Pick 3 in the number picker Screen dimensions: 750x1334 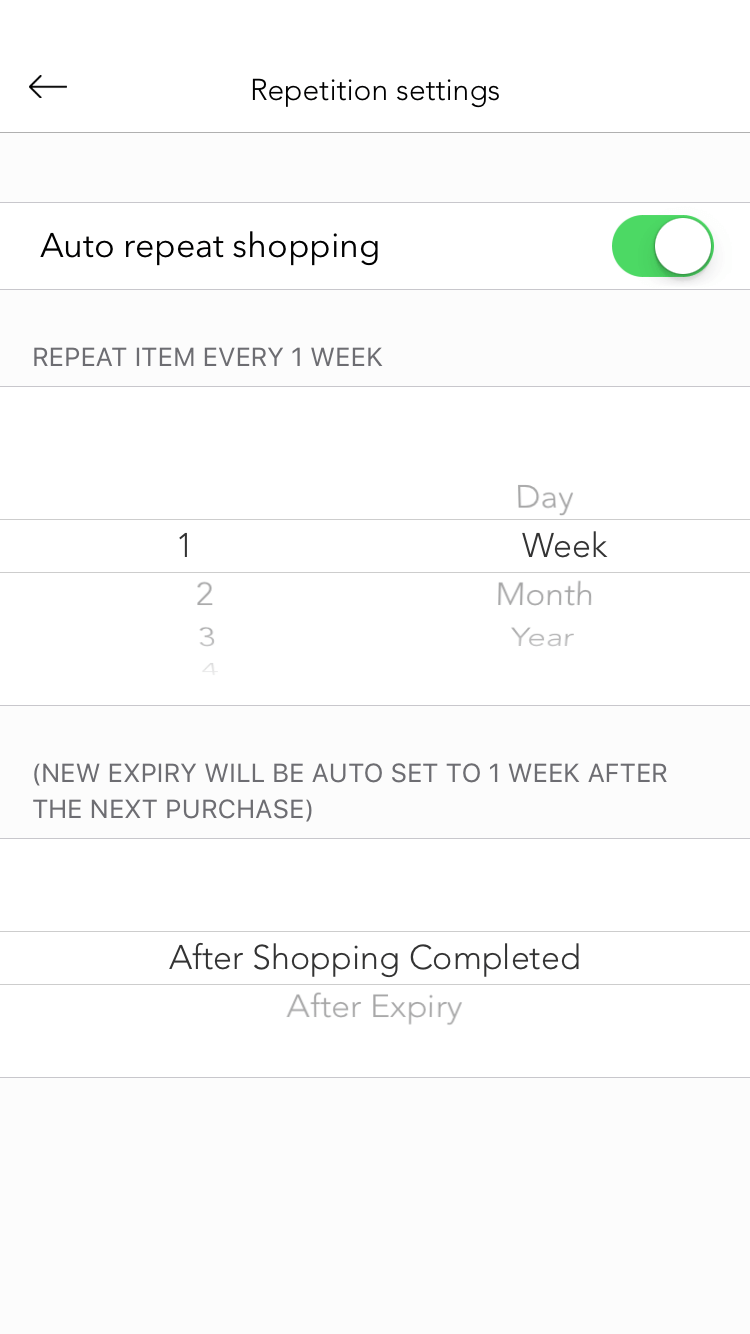pyautogui.click(x=206, y=637)
